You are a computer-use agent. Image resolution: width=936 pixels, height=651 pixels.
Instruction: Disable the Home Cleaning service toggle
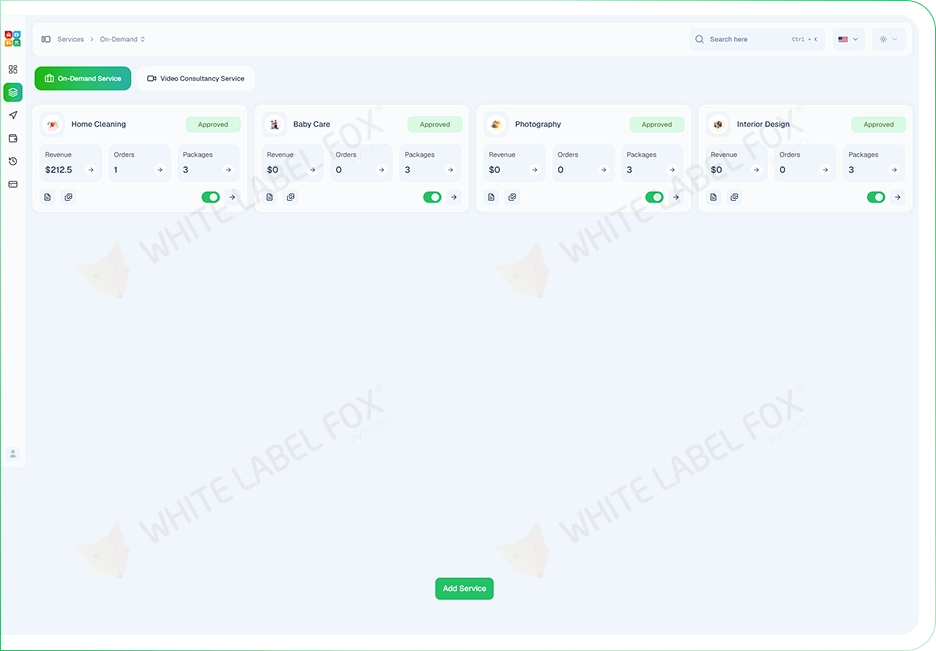click(211, 197)
